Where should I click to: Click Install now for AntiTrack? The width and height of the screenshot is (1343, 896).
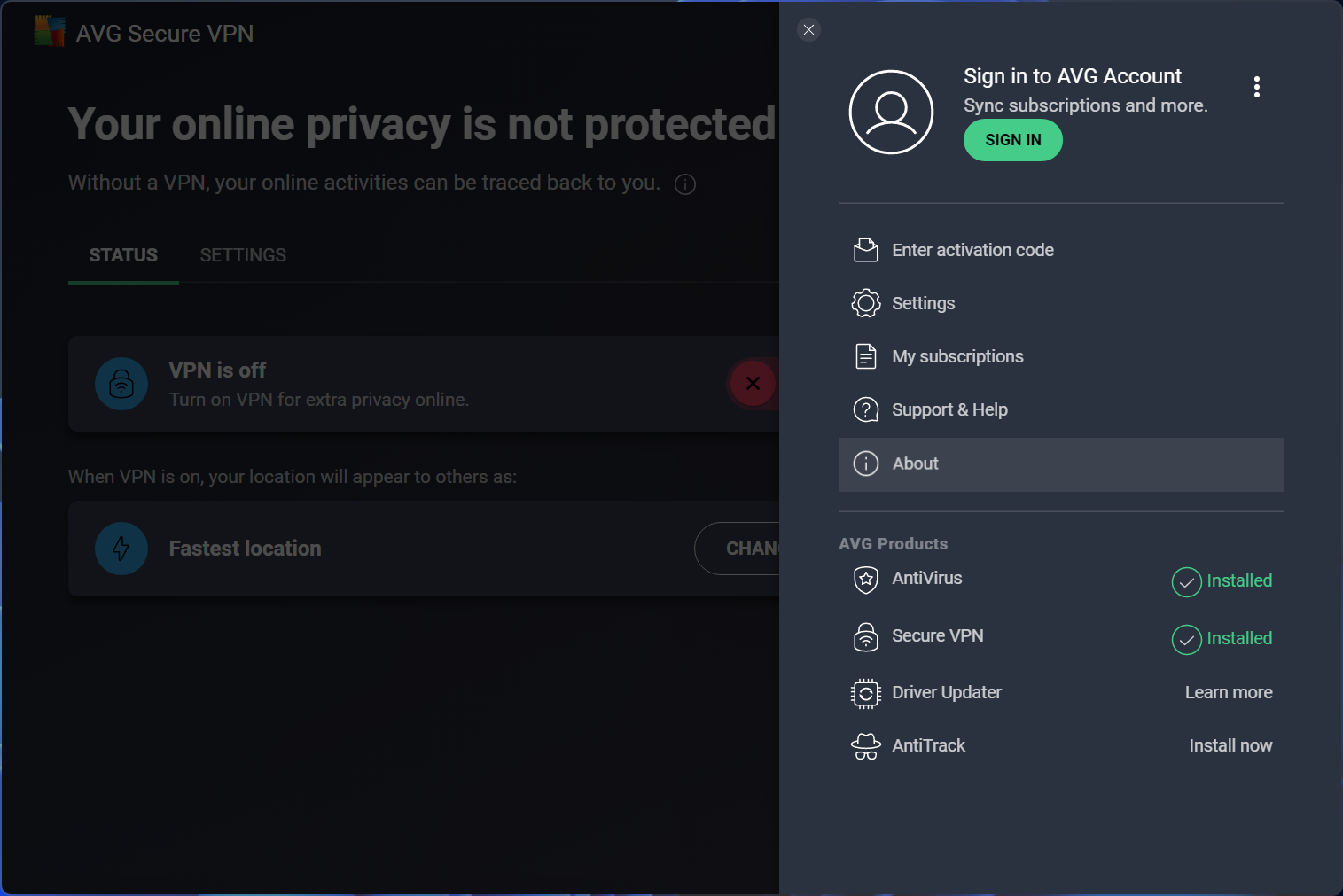click(1230, 746)
